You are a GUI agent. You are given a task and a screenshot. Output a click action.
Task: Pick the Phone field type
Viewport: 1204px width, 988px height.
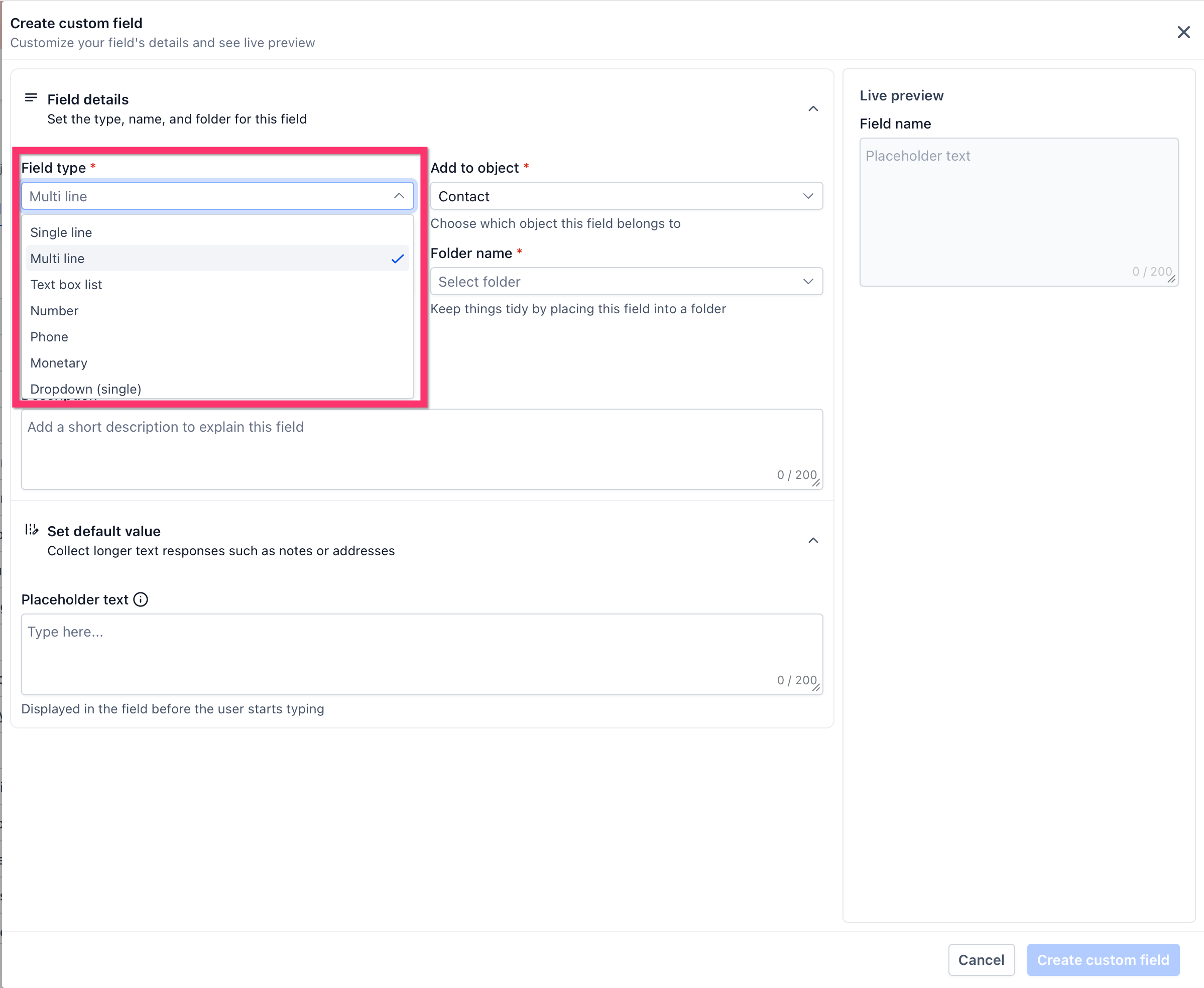50,337
